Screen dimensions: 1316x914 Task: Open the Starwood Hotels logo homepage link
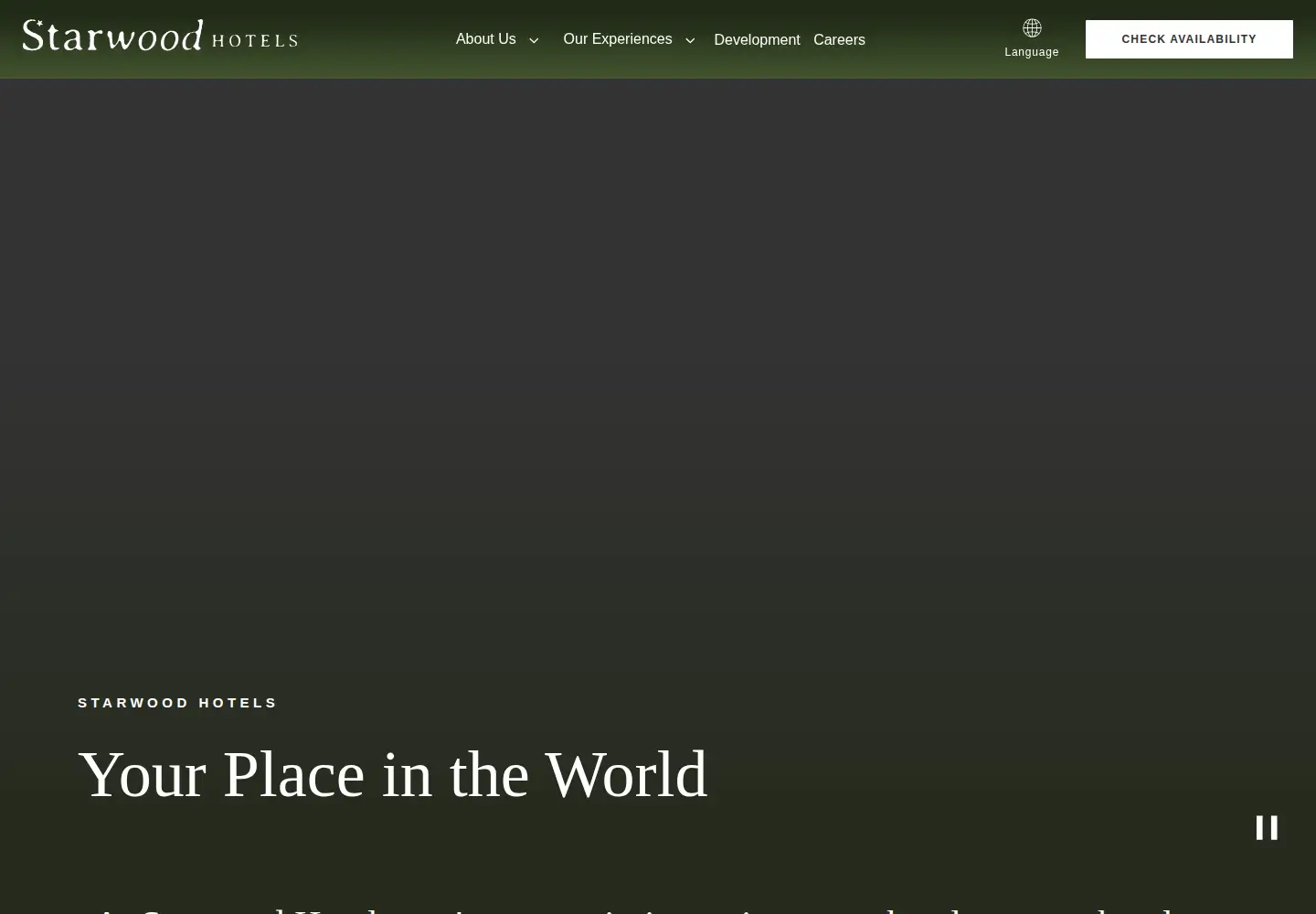click(160, 36)
